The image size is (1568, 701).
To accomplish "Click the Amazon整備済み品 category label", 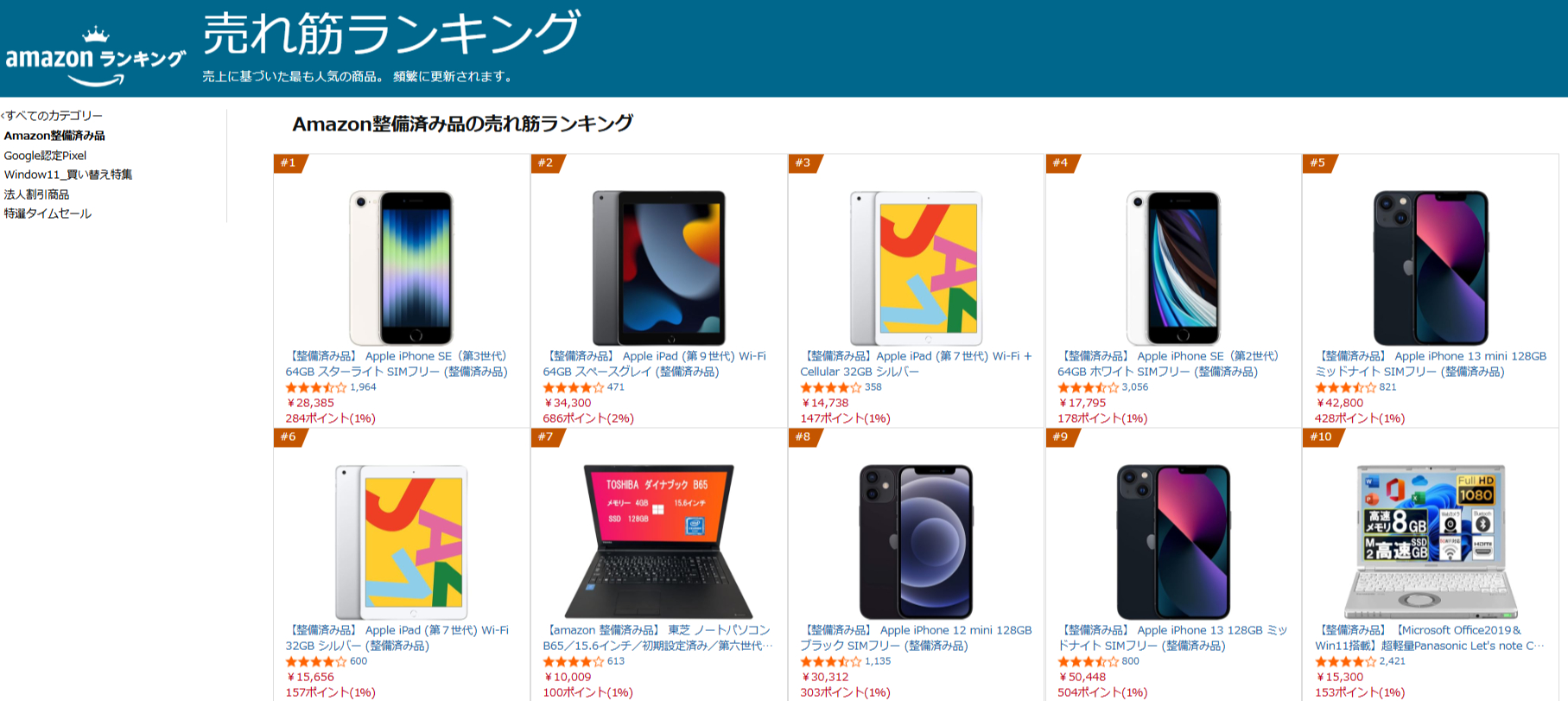I will click(x=56, y=135).
